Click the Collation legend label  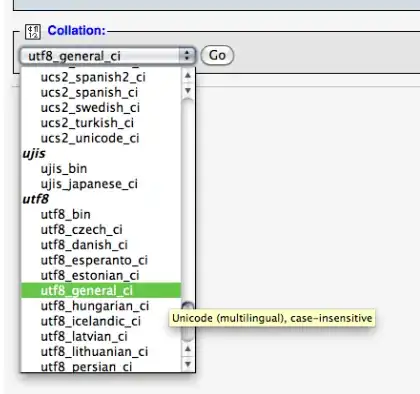tap(76, 31)
